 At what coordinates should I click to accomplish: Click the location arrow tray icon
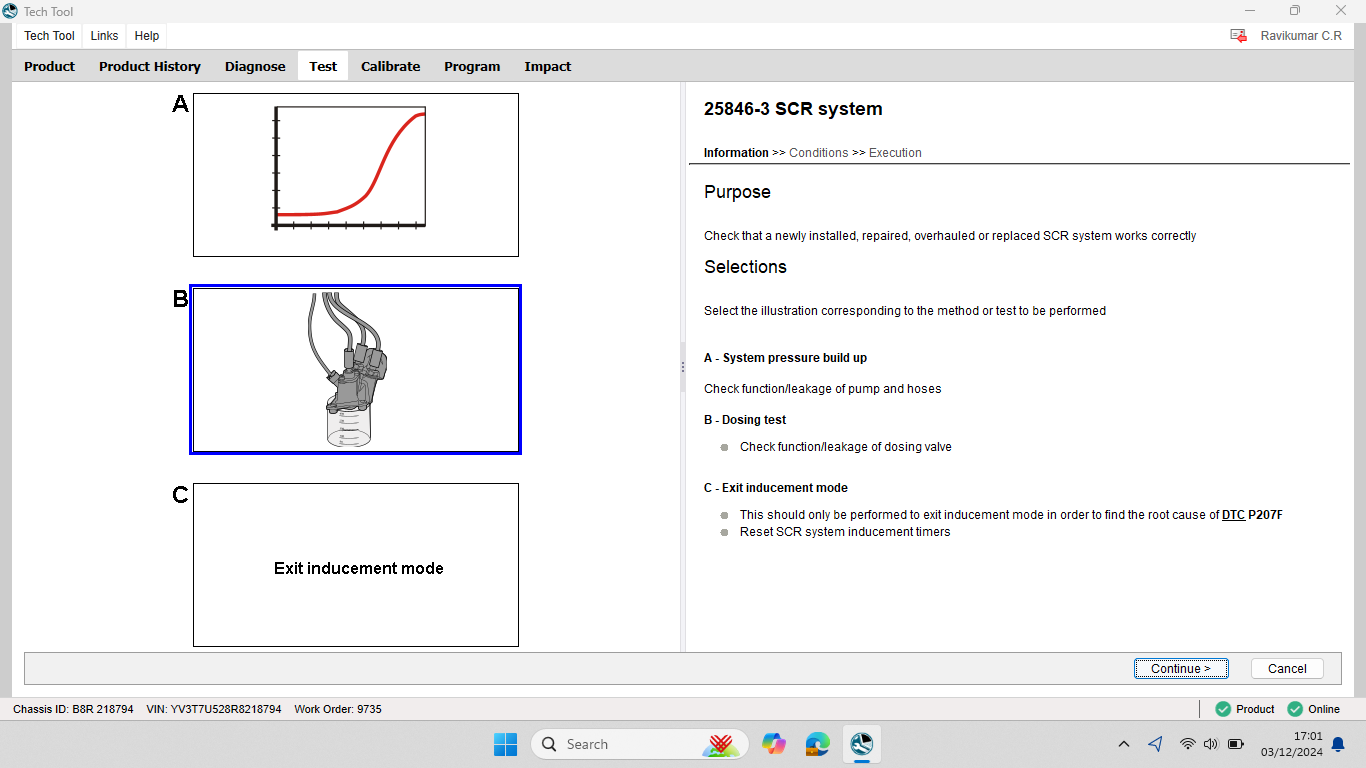(1155, 744)
